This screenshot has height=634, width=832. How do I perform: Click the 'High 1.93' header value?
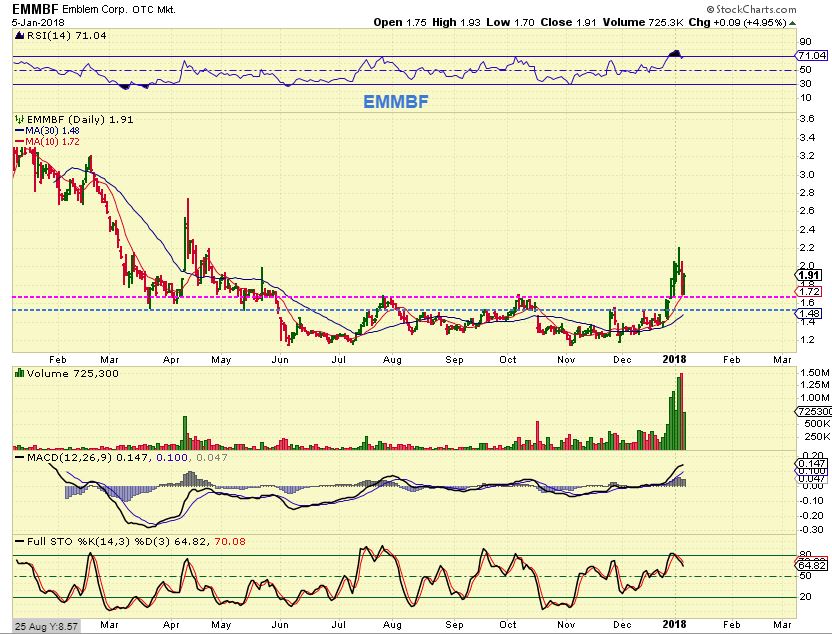click(x=456, y=22)
